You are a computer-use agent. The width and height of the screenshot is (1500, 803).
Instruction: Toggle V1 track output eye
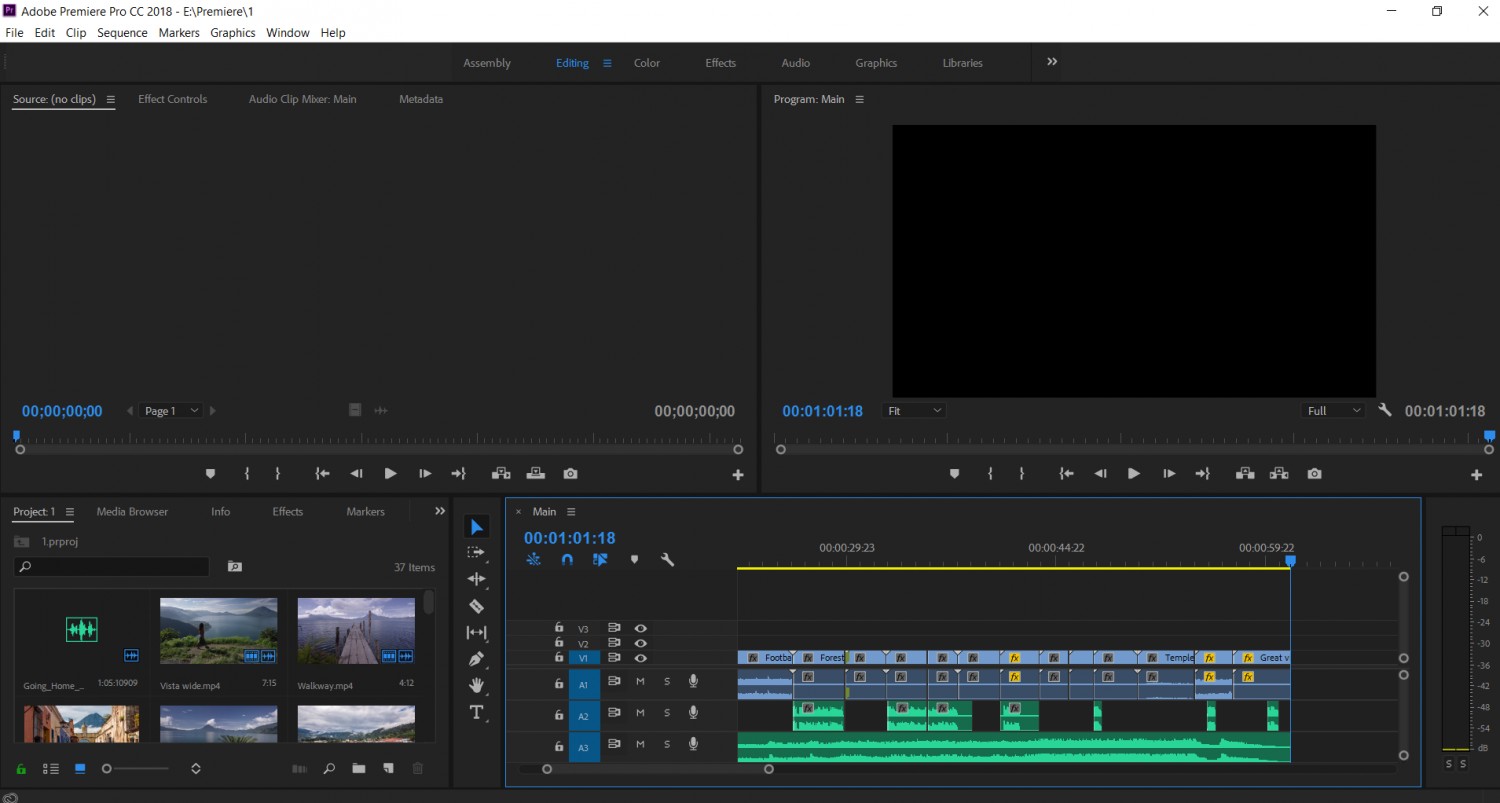pyautogui.click(x=641, y=658)
